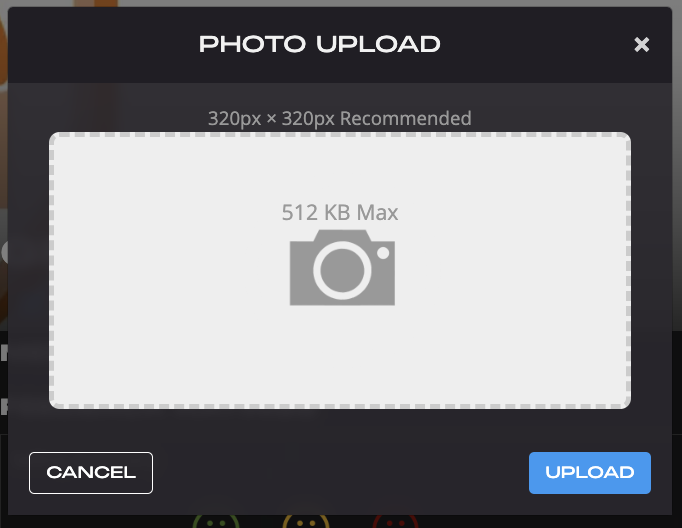The width and height of the screenshot is (682, 528).
Task: Click the red smiley face icon below the dialog
Action: pyautogui.click(x=395, y=522)
